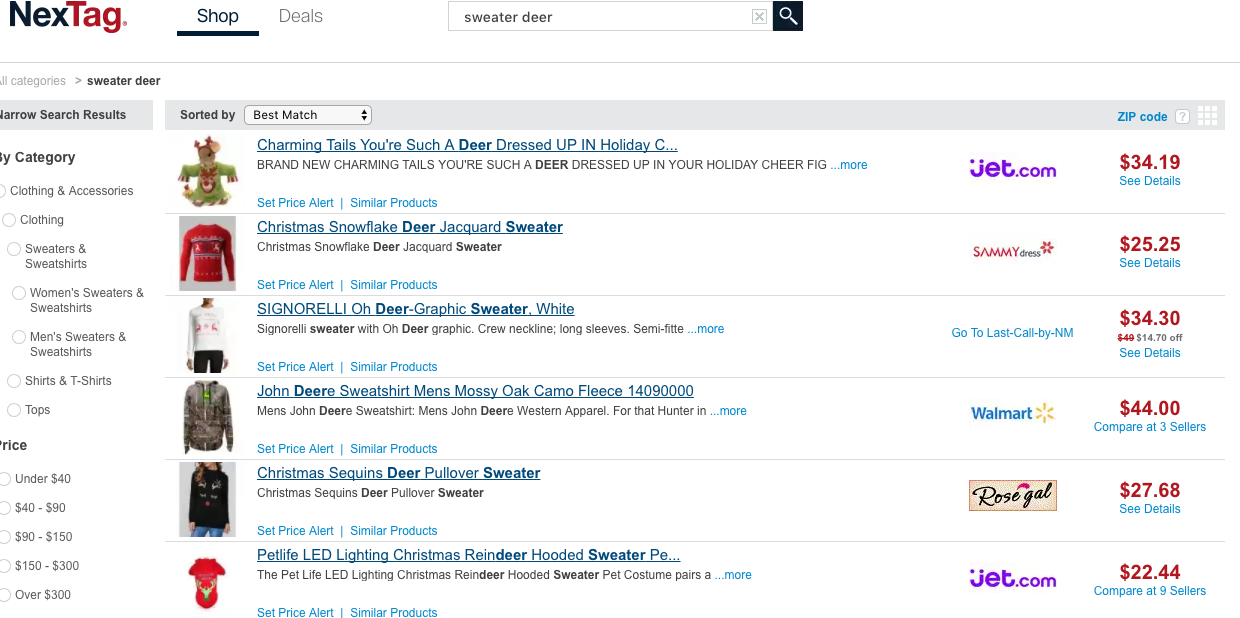Click the $22.44 Petlife price
Screen dimensions: 1240x618
click(1150, 572)
